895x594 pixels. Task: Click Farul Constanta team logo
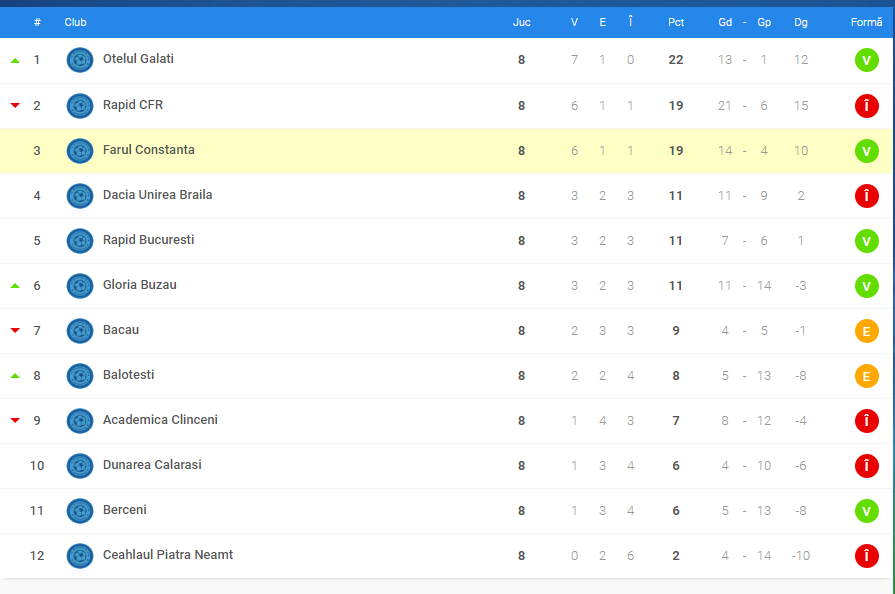(80, 150)
